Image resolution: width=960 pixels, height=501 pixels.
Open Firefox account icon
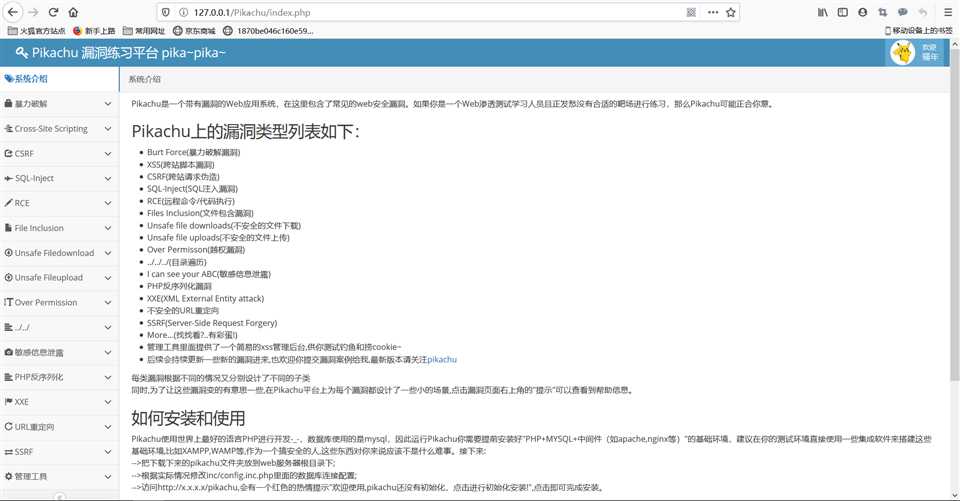click(863, 12)
